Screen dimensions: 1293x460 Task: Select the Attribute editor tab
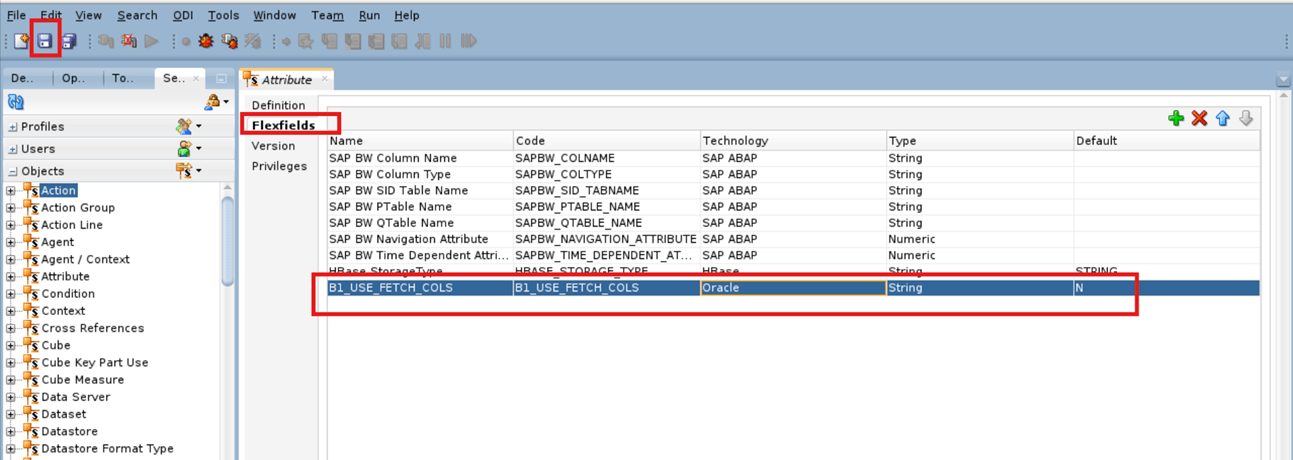286,80
